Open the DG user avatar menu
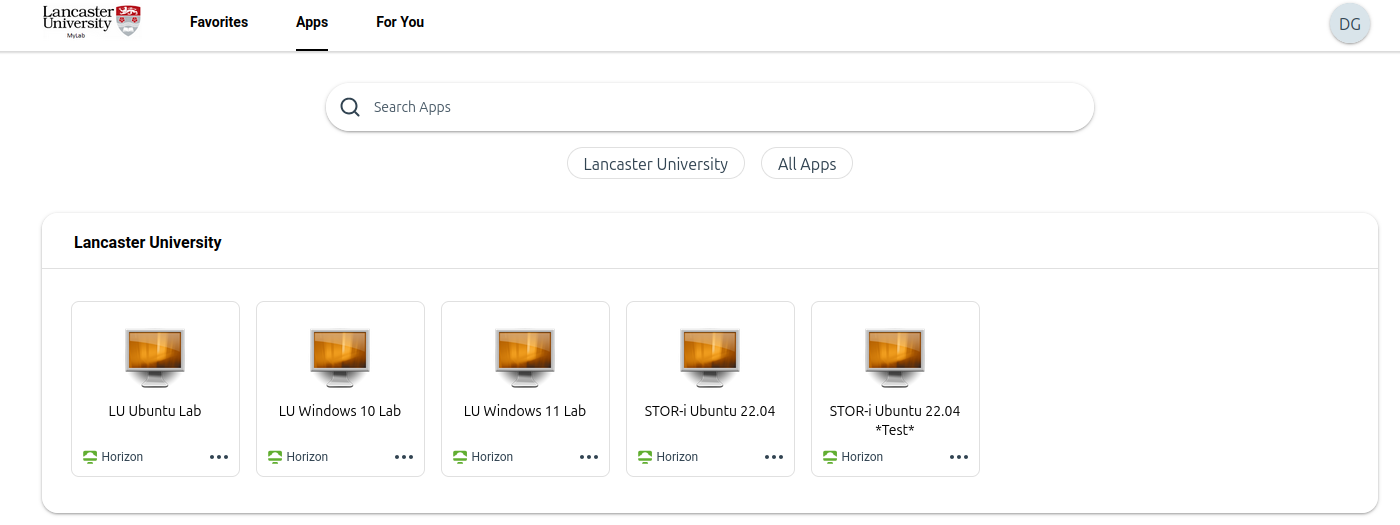1400x525 pixels. tap(1349, 24)
